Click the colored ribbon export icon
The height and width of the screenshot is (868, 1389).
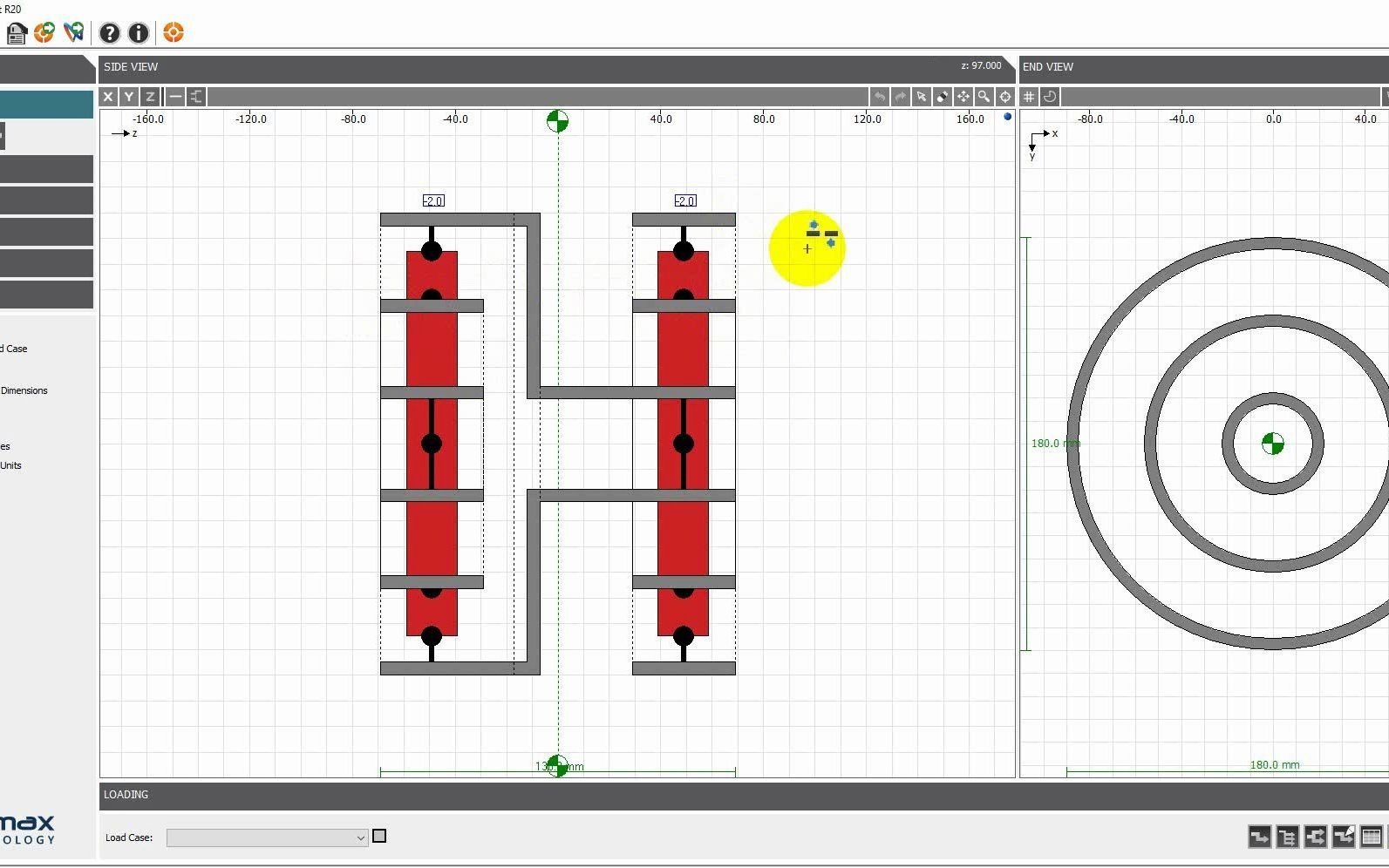click(x=74, y=33)
